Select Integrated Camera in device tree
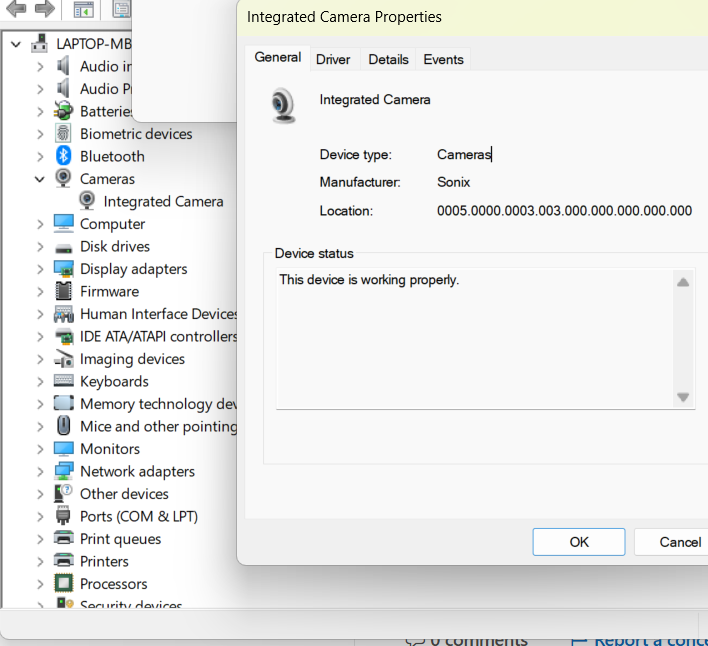Screen dimensions: 708x646 click(163, 201)
